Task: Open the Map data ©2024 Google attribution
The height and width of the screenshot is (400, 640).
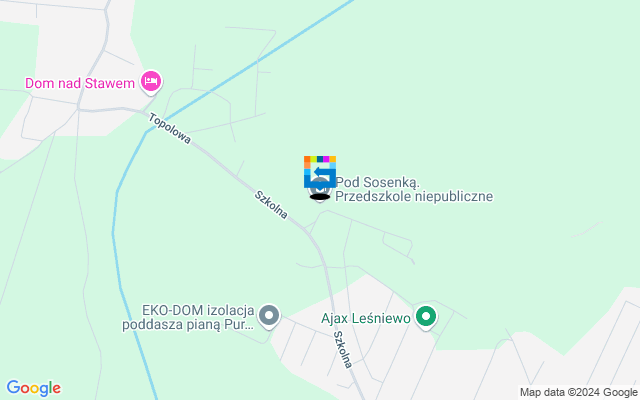Action: pos(579,393)
